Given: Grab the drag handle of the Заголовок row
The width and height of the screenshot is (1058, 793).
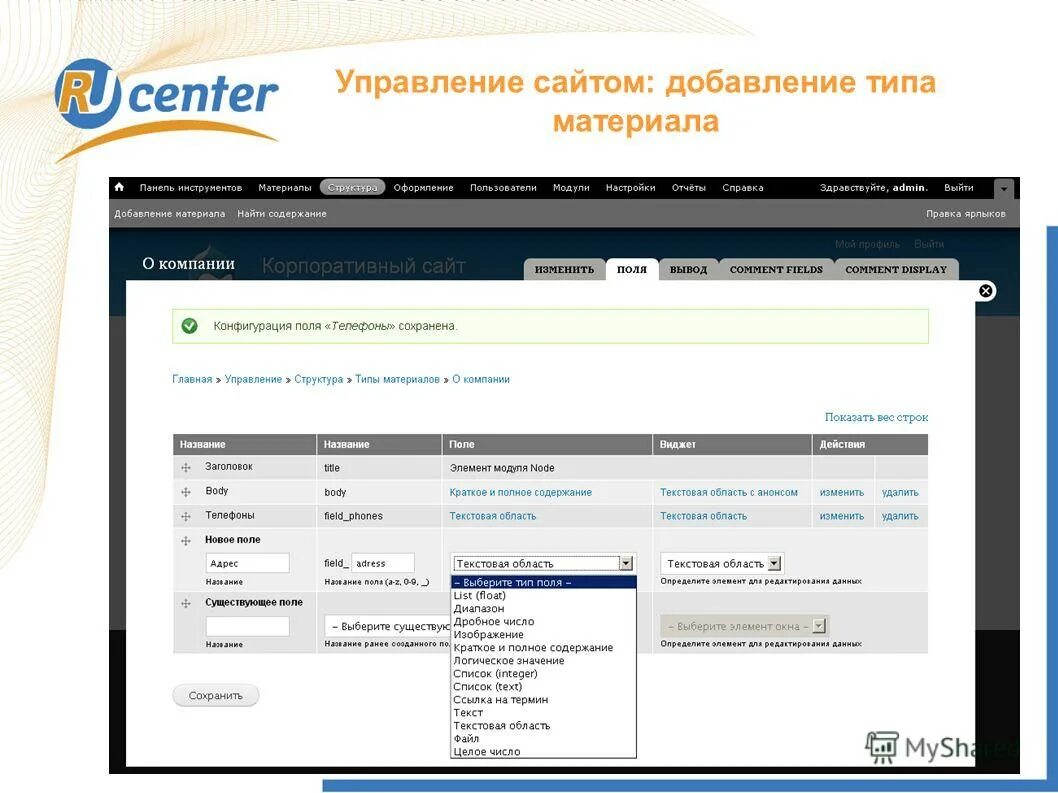Looking at the screenshot, I should (x=185, y=467).
